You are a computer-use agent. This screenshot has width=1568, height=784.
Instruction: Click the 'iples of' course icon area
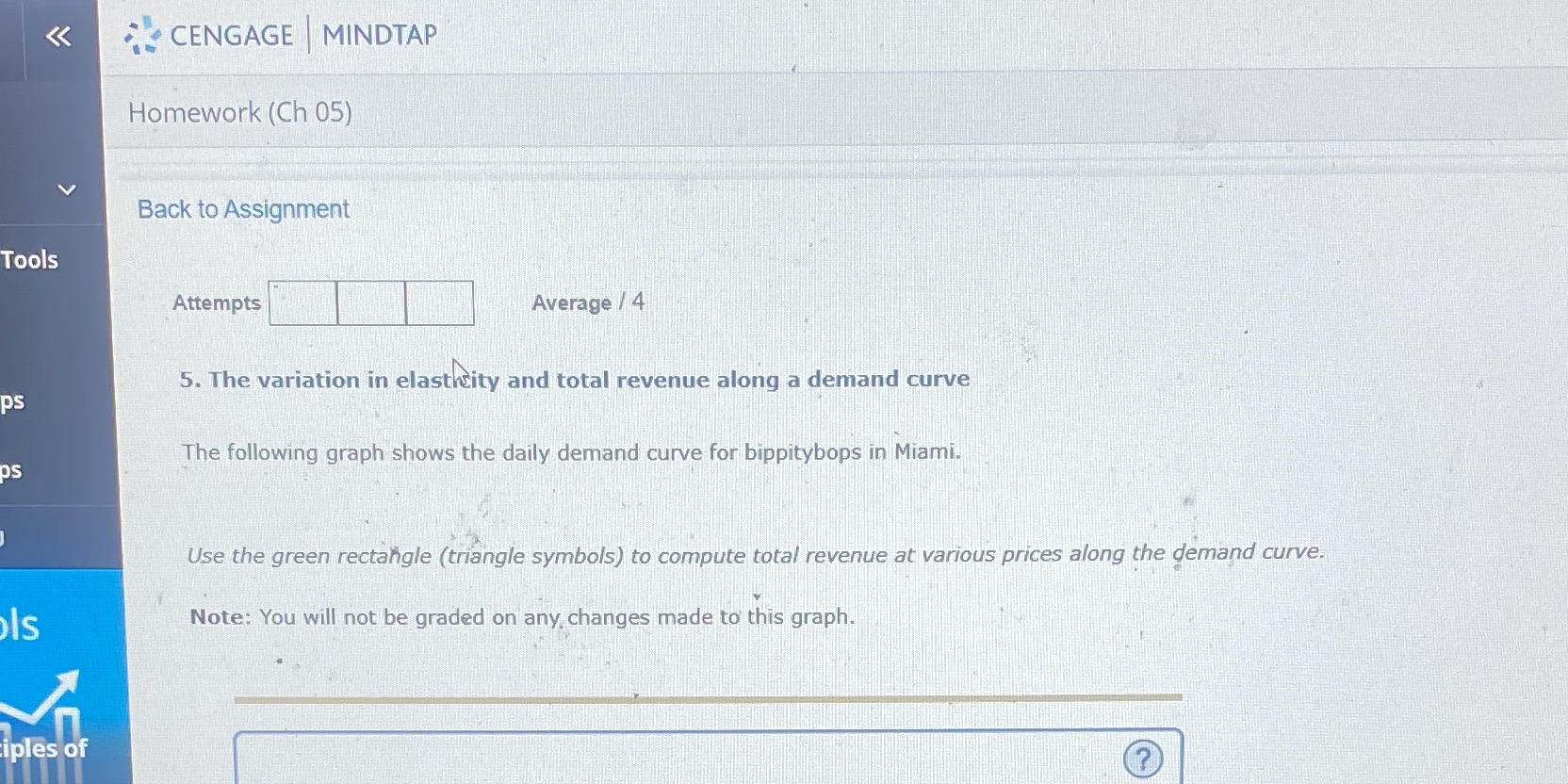[42, 748]
